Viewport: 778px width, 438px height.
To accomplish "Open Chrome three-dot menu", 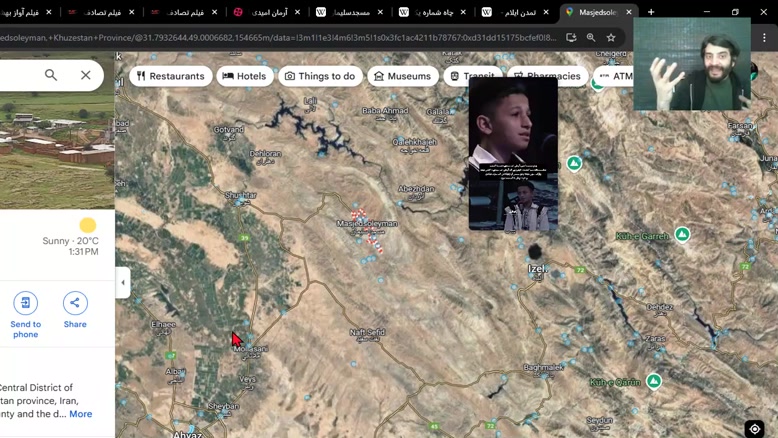I will point(764,38).
